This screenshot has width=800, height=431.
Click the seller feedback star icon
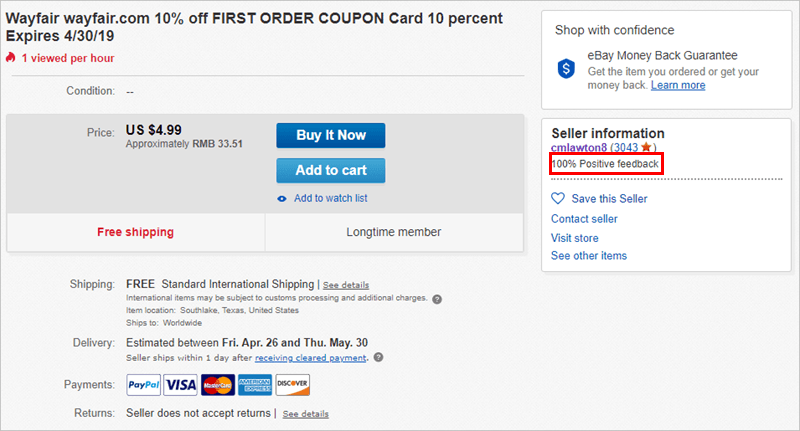(x=646, y=147)
